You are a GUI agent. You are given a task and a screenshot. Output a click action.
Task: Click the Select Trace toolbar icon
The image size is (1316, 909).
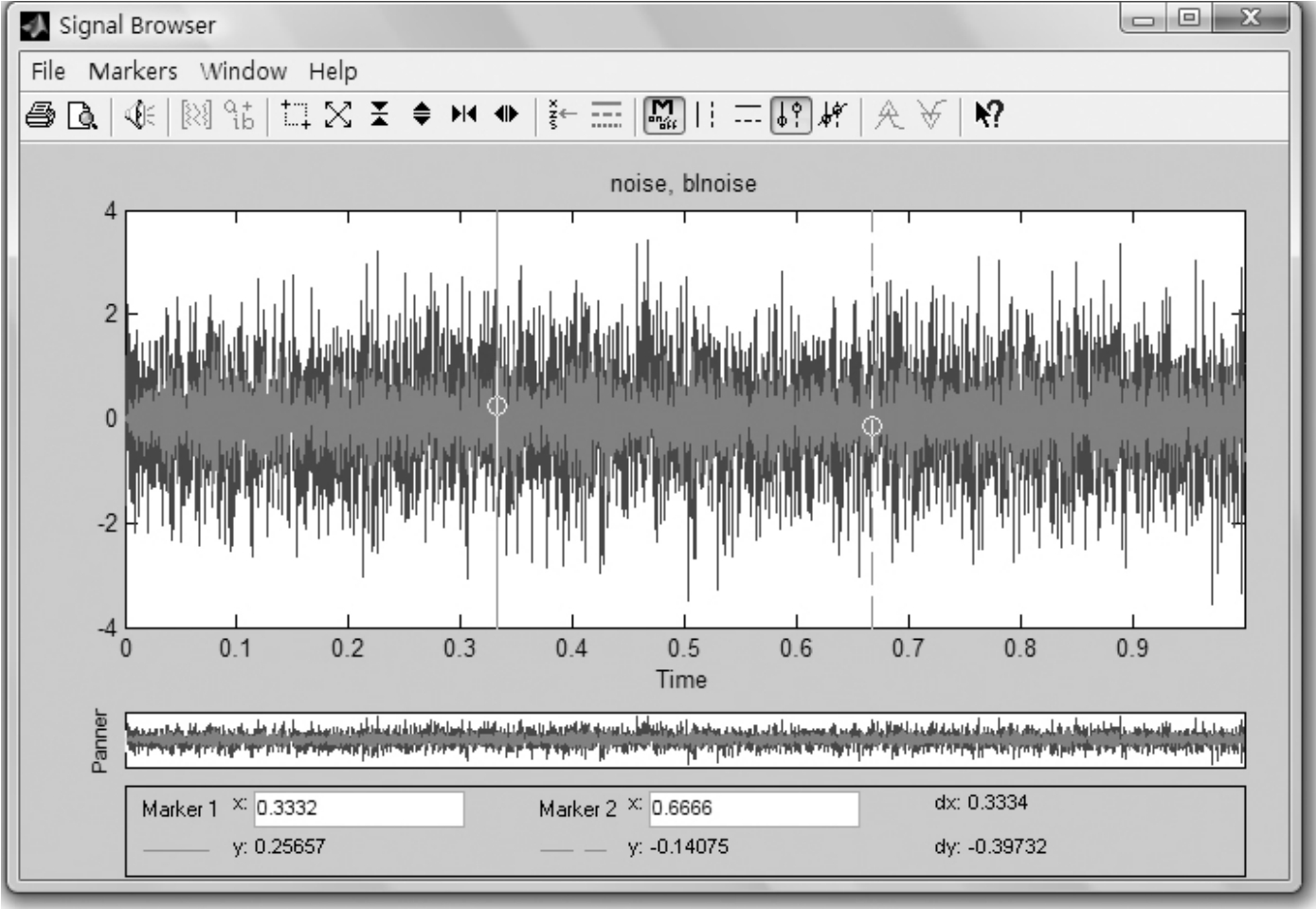[x=563, y=116]
